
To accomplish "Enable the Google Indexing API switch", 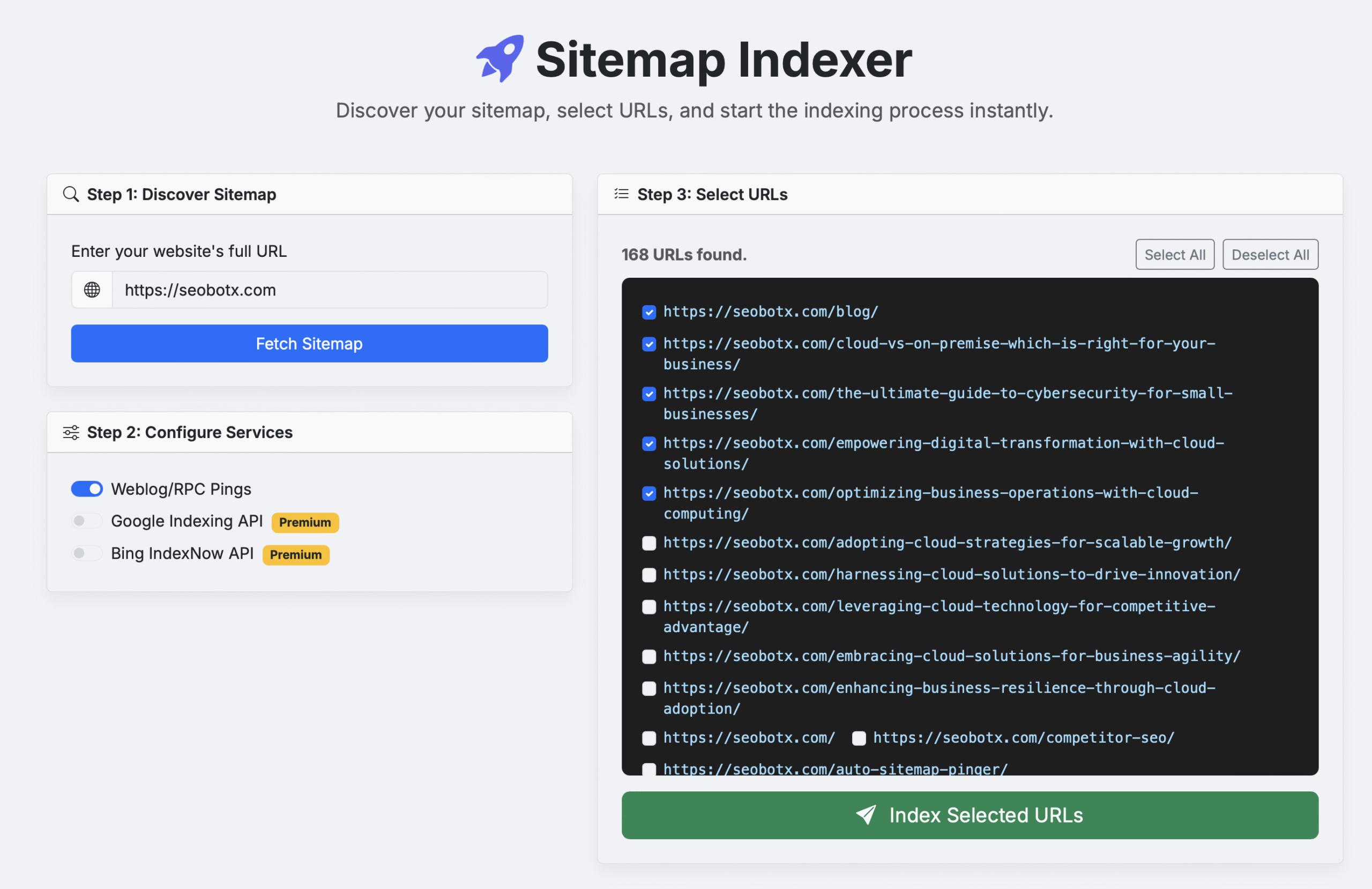I will pyautogui.click(x=87, y=521).
